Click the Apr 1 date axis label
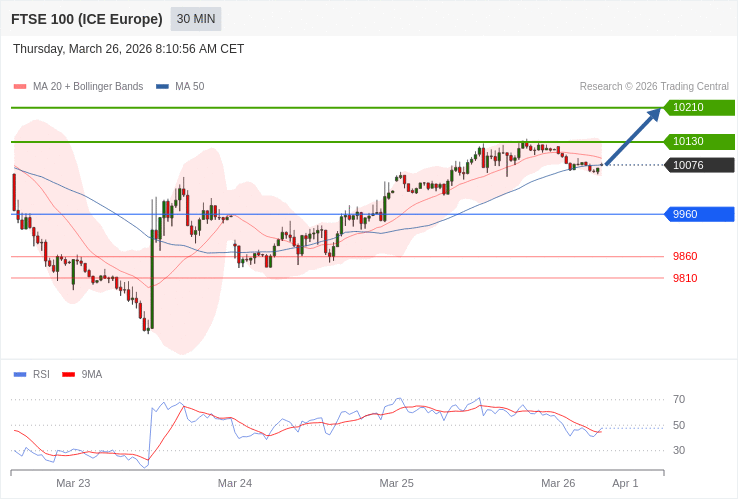 tap(625, 483)
